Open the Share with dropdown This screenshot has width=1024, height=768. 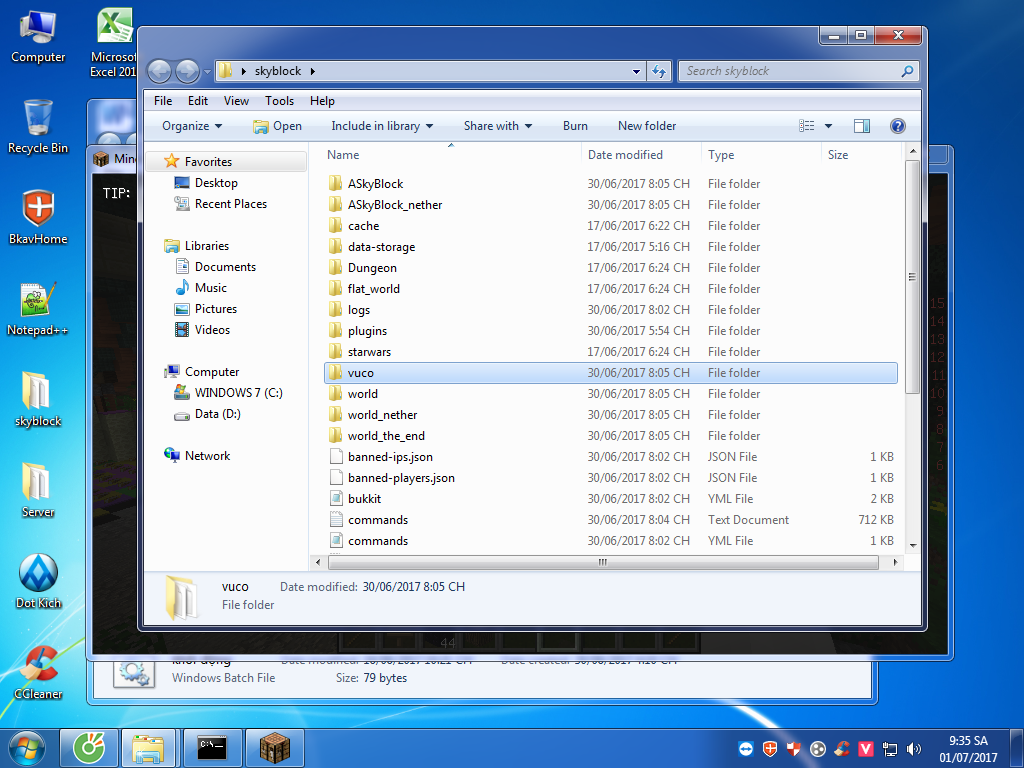498,126
